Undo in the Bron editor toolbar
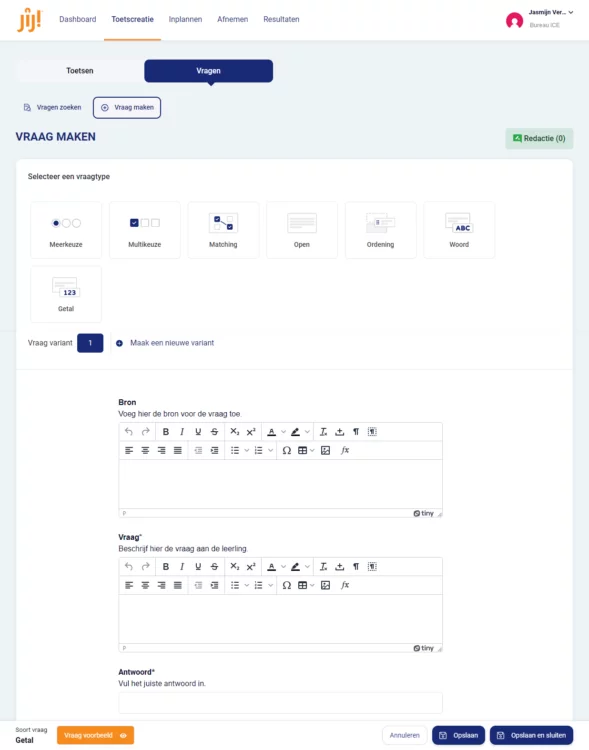Viewport: 589px width, 750px height. click(129, 432)
